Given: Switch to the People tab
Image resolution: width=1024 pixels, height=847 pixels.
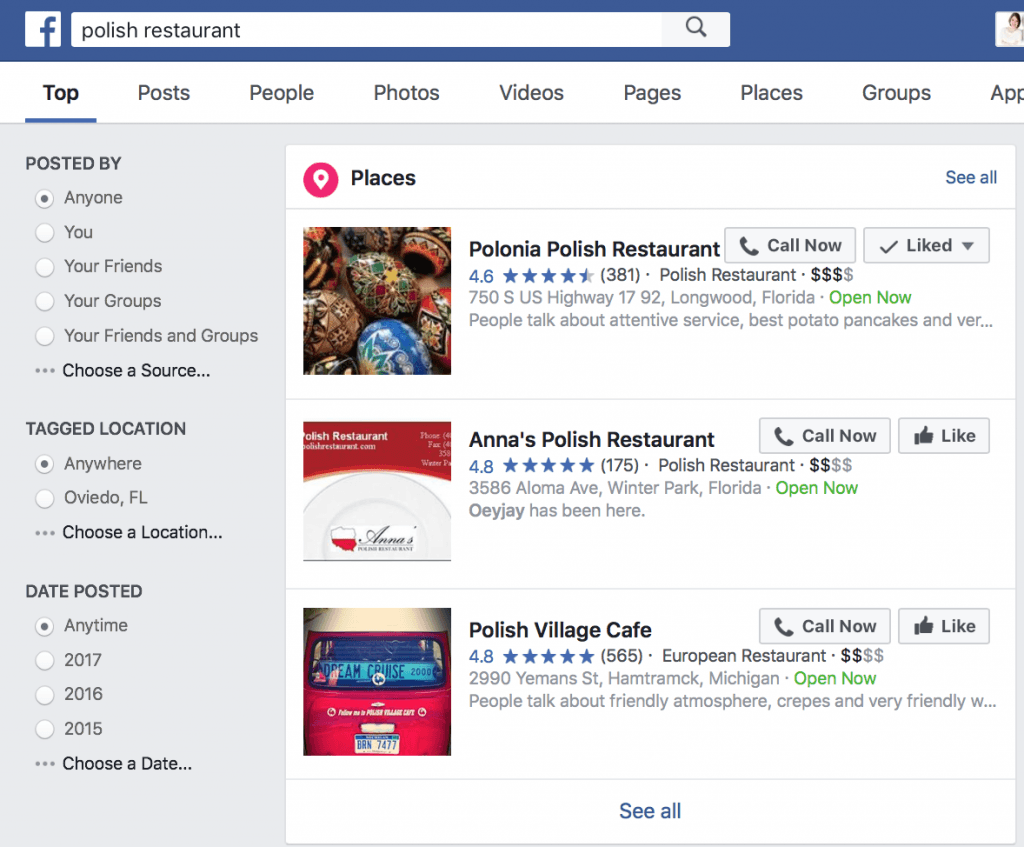Looking at the screenshot, I should (281, 93).
